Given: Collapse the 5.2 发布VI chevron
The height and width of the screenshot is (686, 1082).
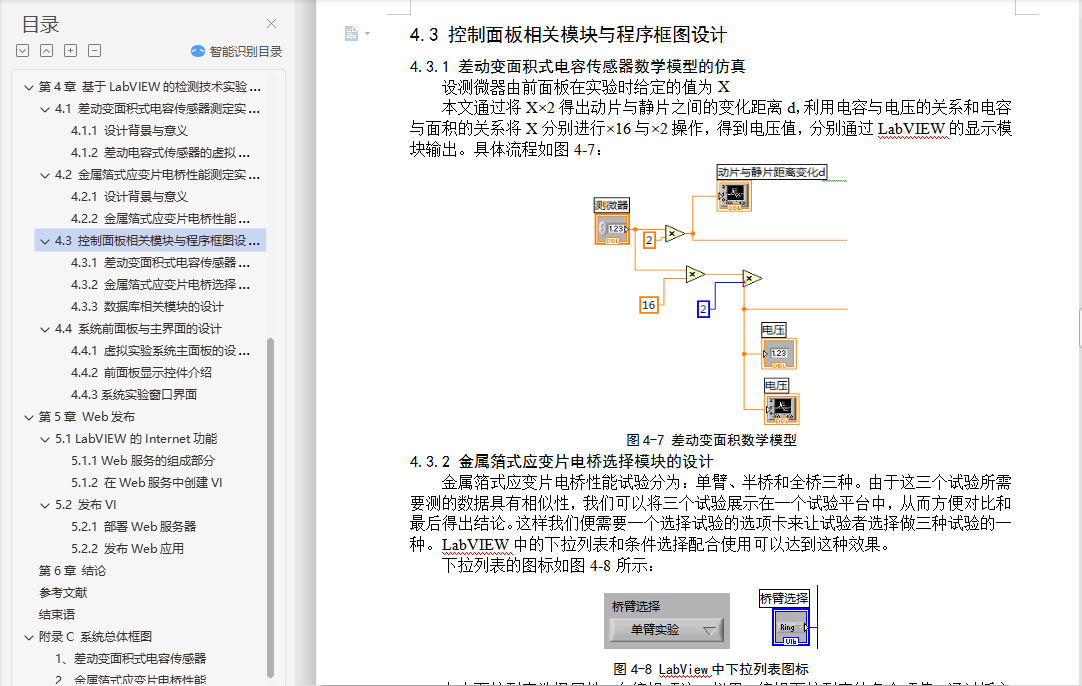Looking at the screenshot, I should 45,505.
